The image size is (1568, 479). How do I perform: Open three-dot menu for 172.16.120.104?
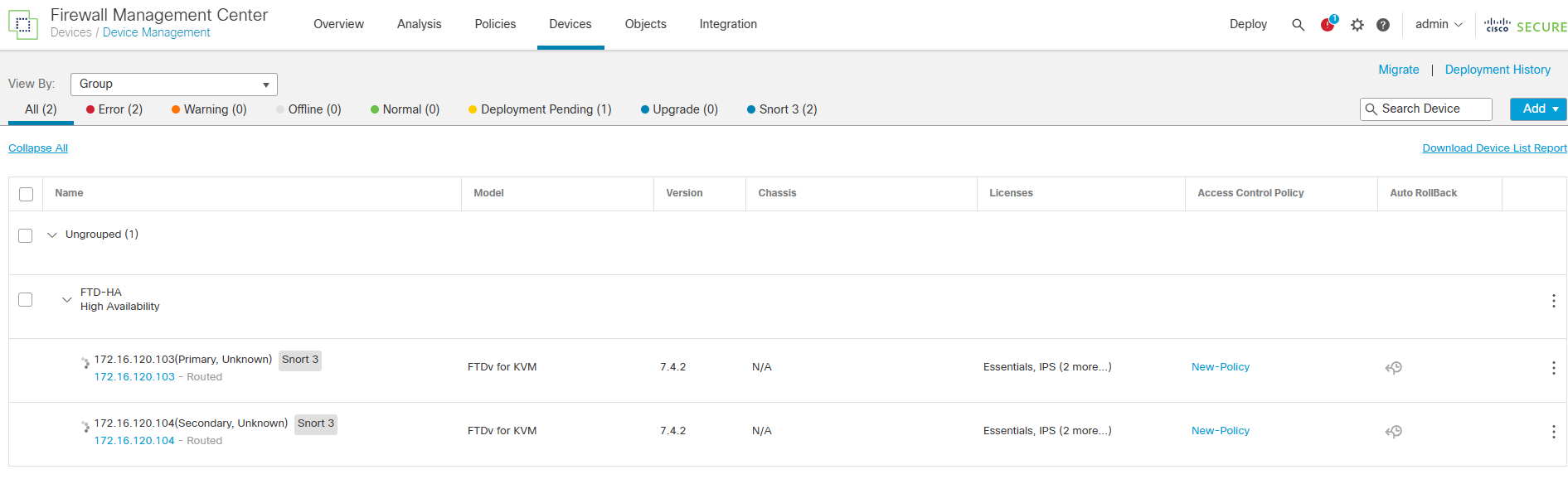point(1554,432)
